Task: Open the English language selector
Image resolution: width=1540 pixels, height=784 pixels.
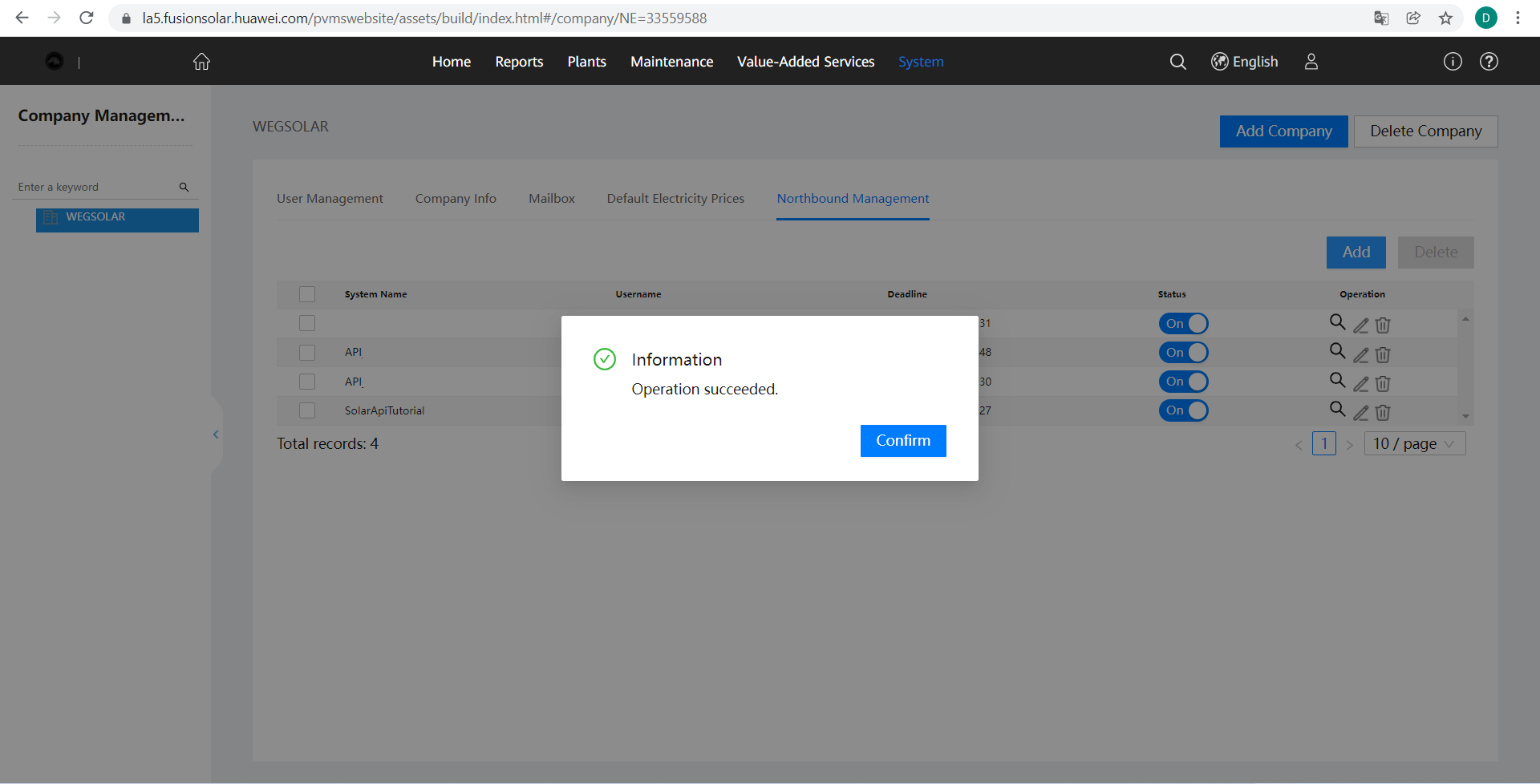Action: (1244, 62)
